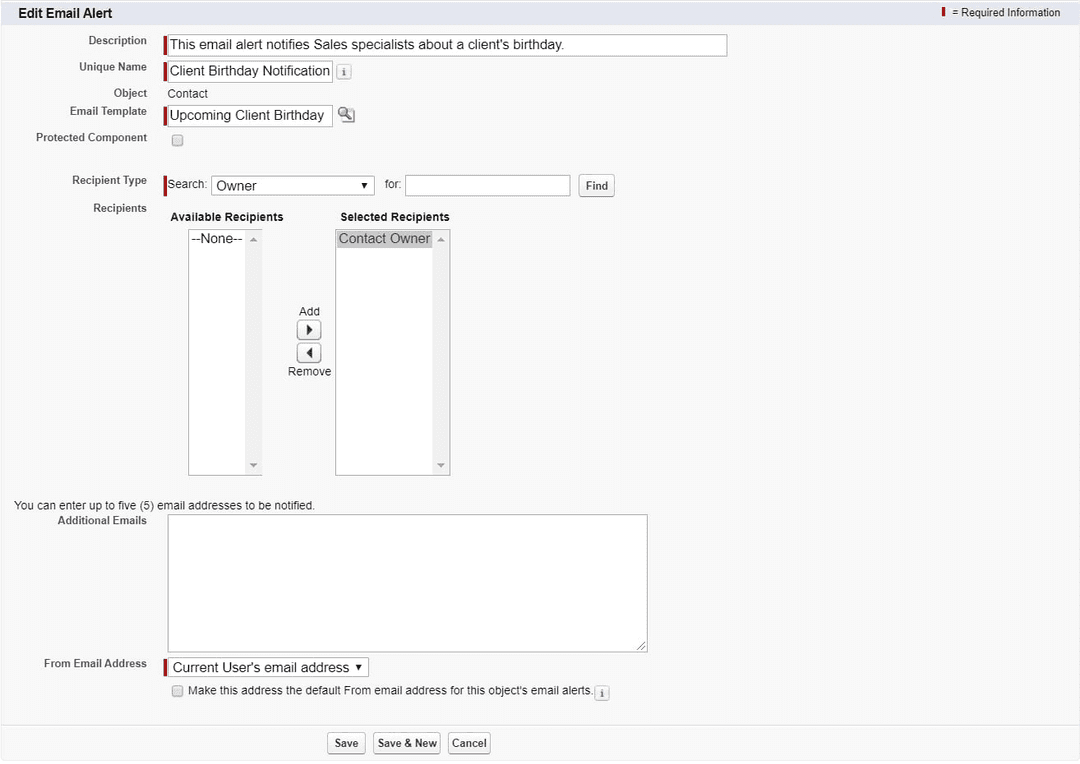Screen dimensions: 1080x764
Task: Click the Cancel button
Action: [x=468, y=743]
